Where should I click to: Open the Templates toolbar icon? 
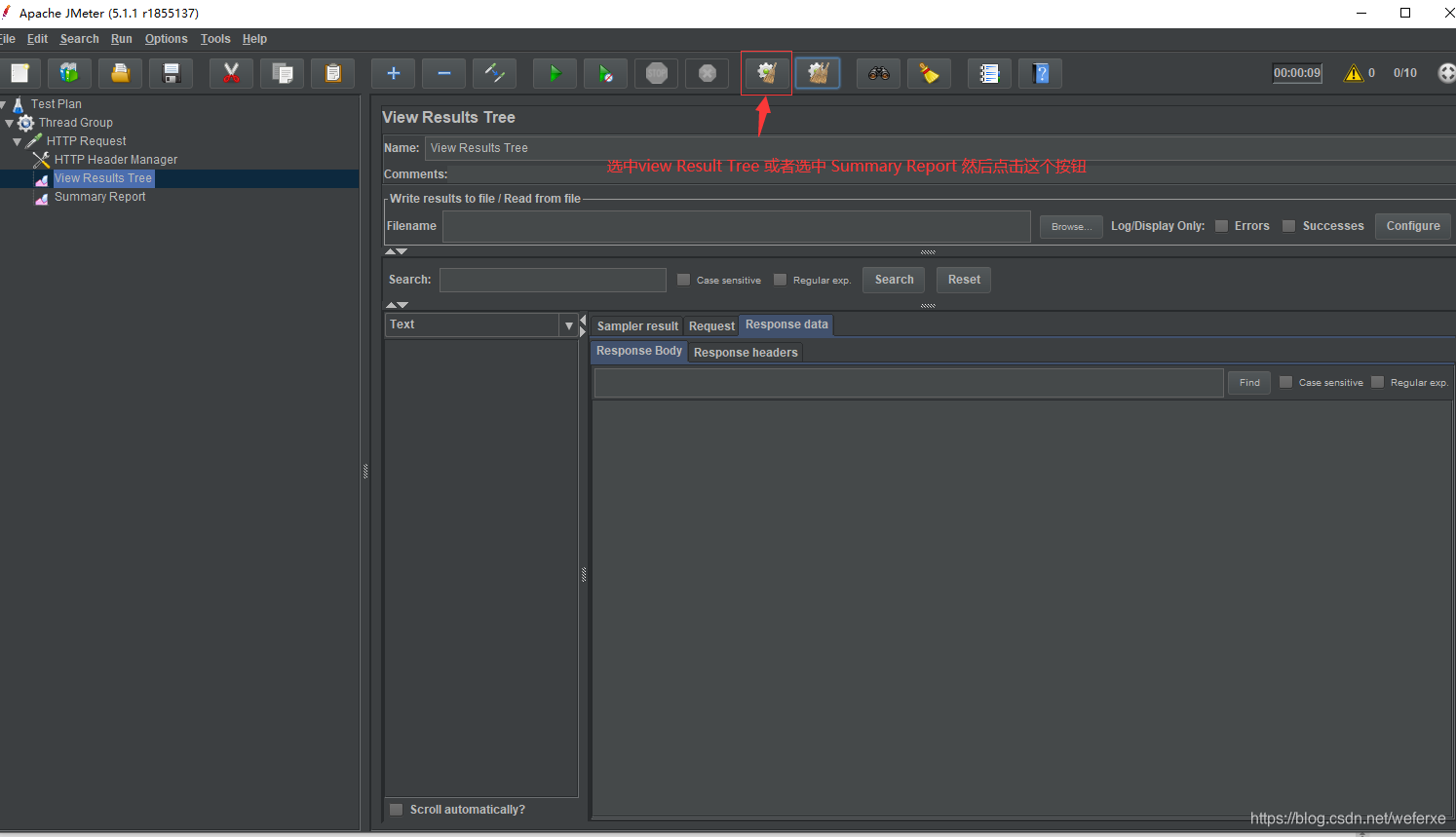pos(69,73)
